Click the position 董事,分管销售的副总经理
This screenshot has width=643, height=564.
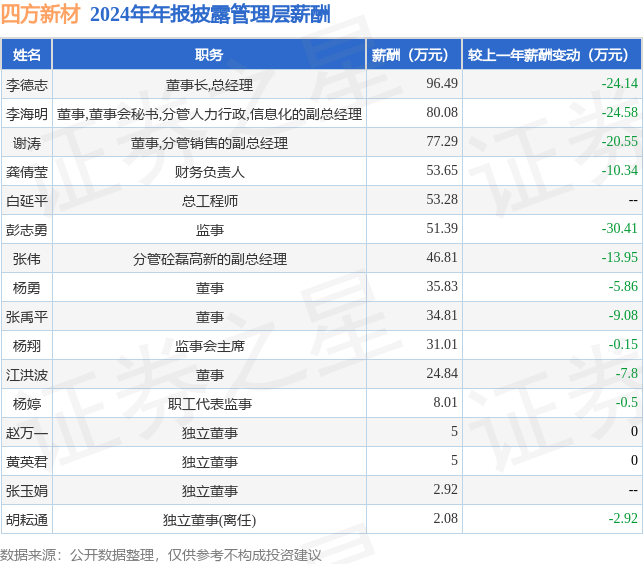209,143
